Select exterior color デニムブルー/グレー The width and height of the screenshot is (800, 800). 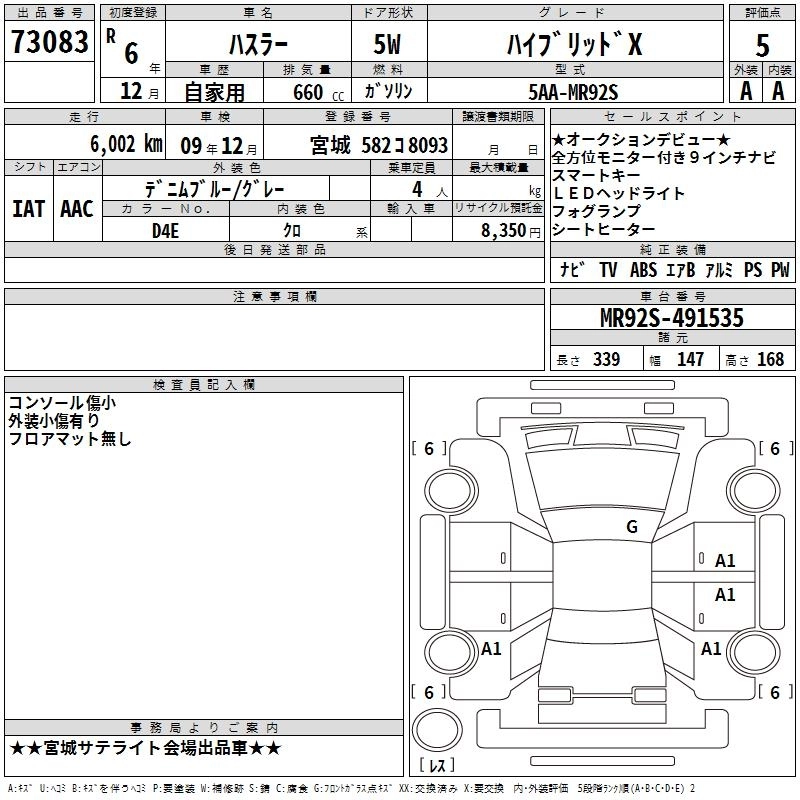click(215, 189)
